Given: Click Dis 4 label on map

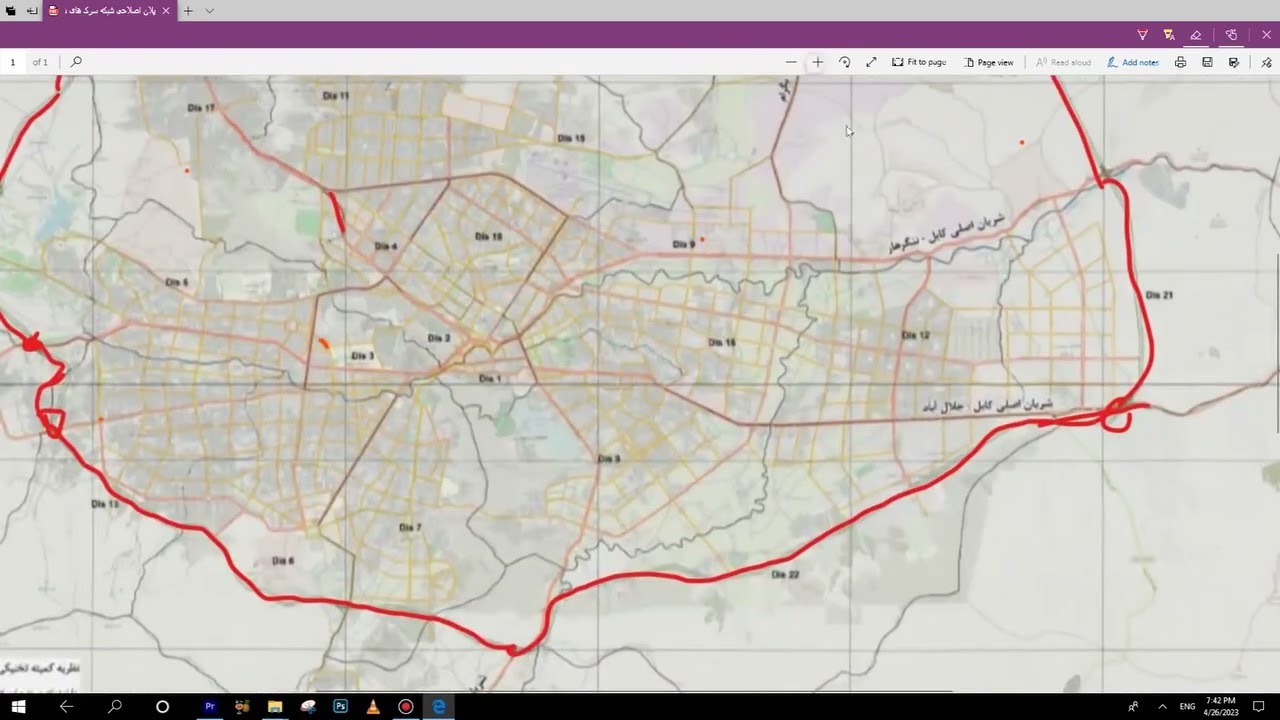Looking at the screenshot, I should point(386,246).
